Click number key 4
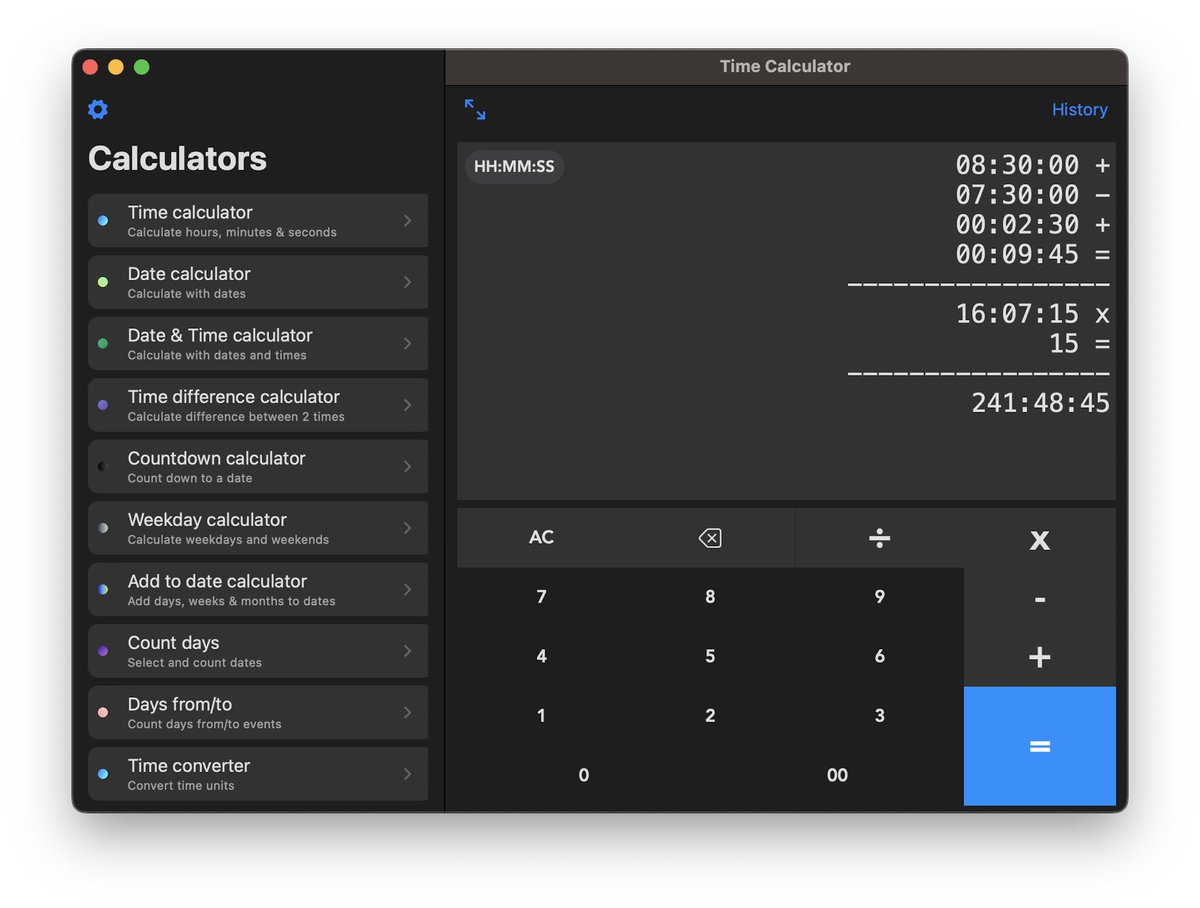The width and height of the screenshot is (1200, 908). coord(541,656)
